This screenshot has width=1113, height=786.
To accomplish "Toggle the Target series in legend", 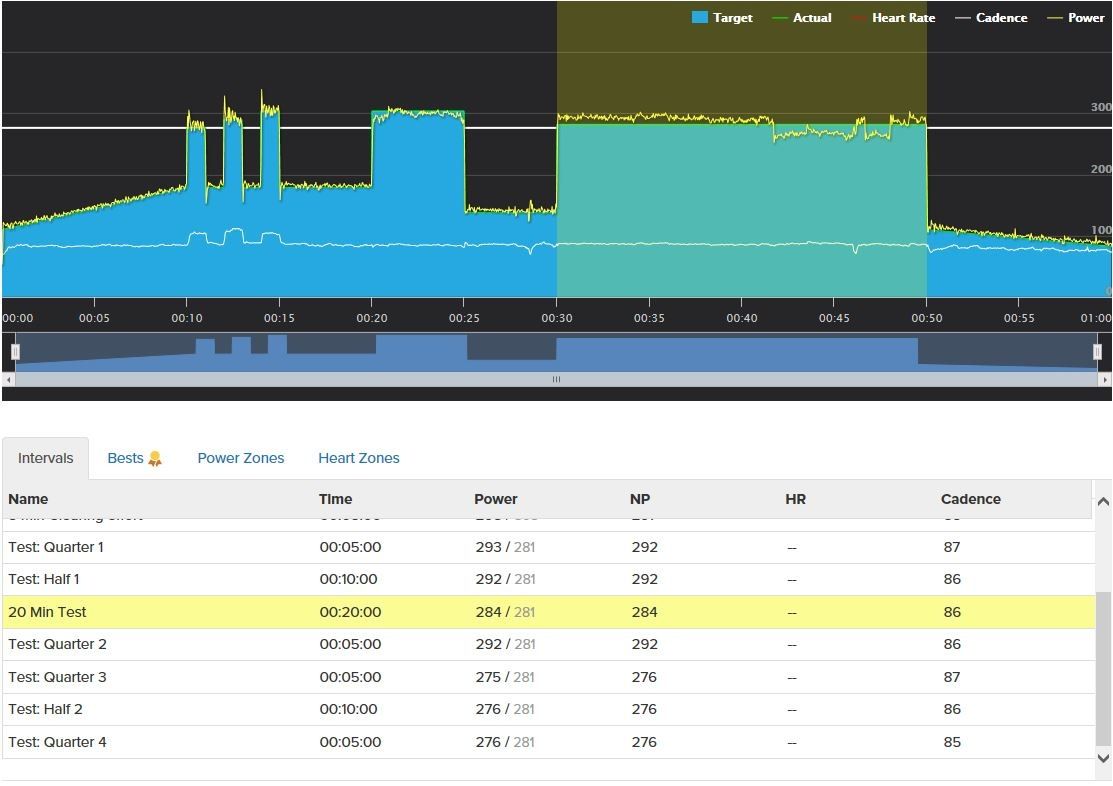I will pos(722,18).
